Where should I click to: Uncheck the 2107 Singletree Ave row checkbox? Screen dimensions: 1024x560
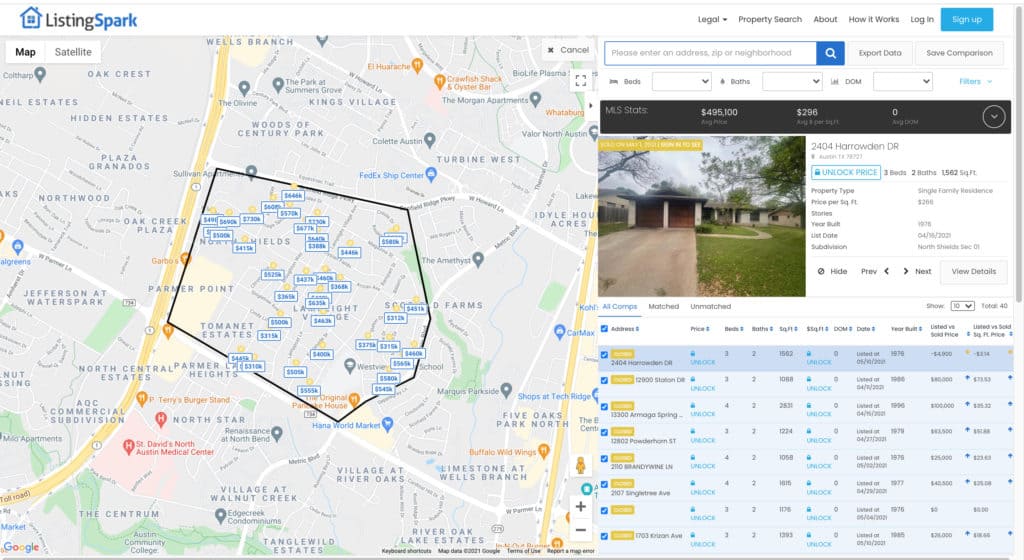tap(604, 484)
